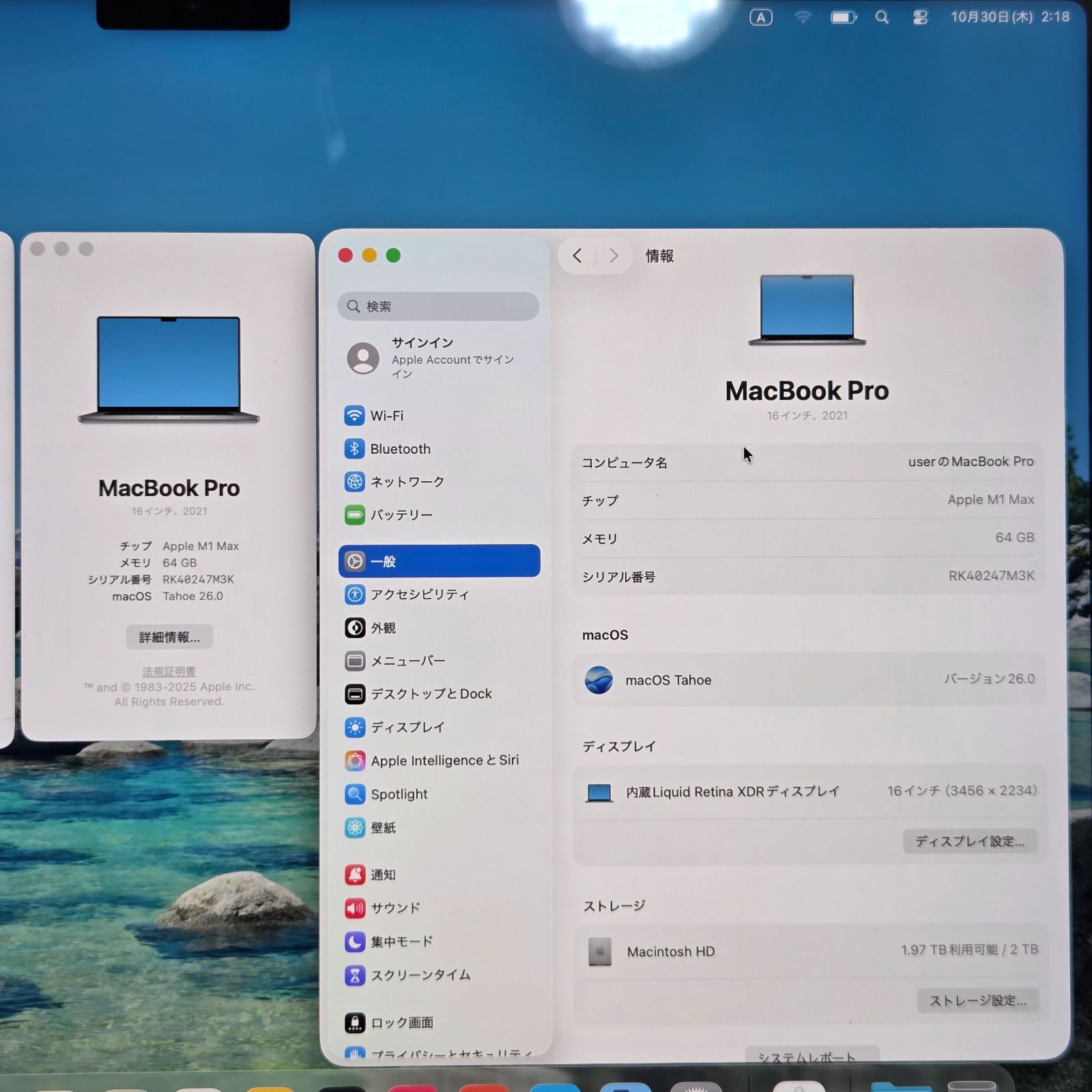The width and height of the screenshot is (1092, 1092).
Task: Open Focus mode settings
Action: click(x=401, y=942)
